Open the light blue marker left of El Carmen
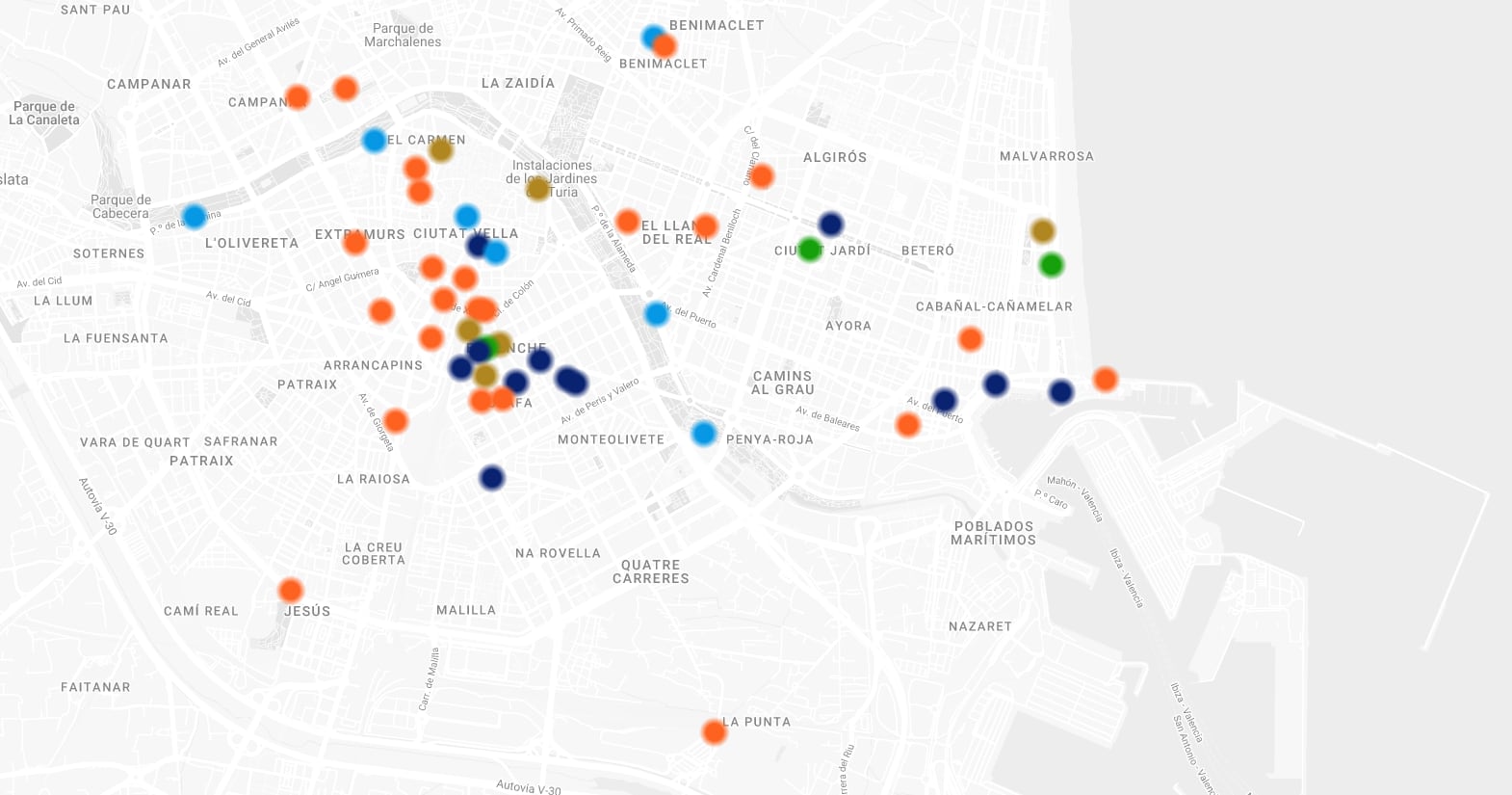The width and height of the screenshot is (1512, 795). pos(375,141)
